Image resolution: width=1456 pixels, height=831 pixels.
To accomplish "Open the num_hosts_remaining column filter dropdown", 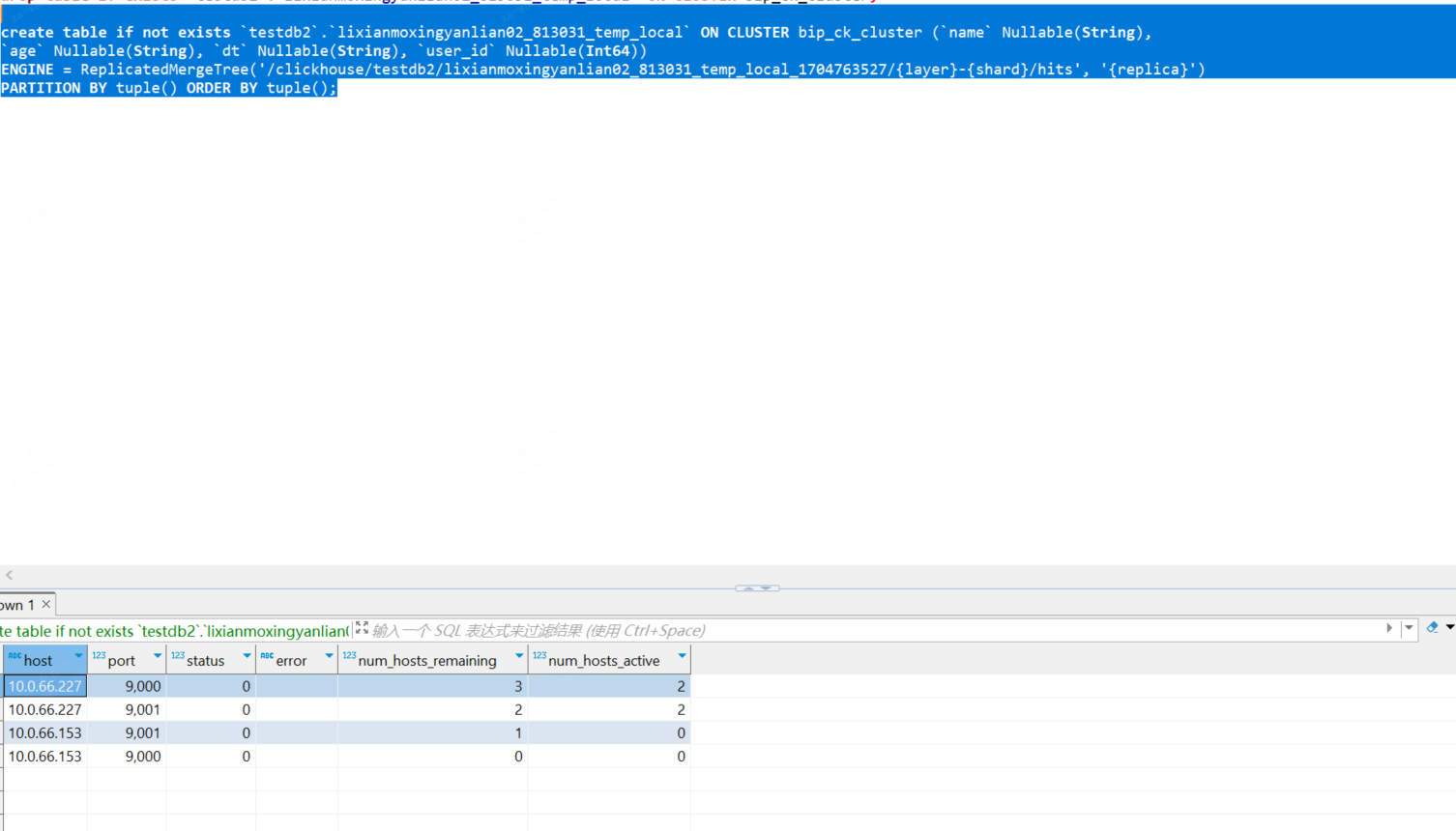I will pyautogui.click(x=519, y=656).
